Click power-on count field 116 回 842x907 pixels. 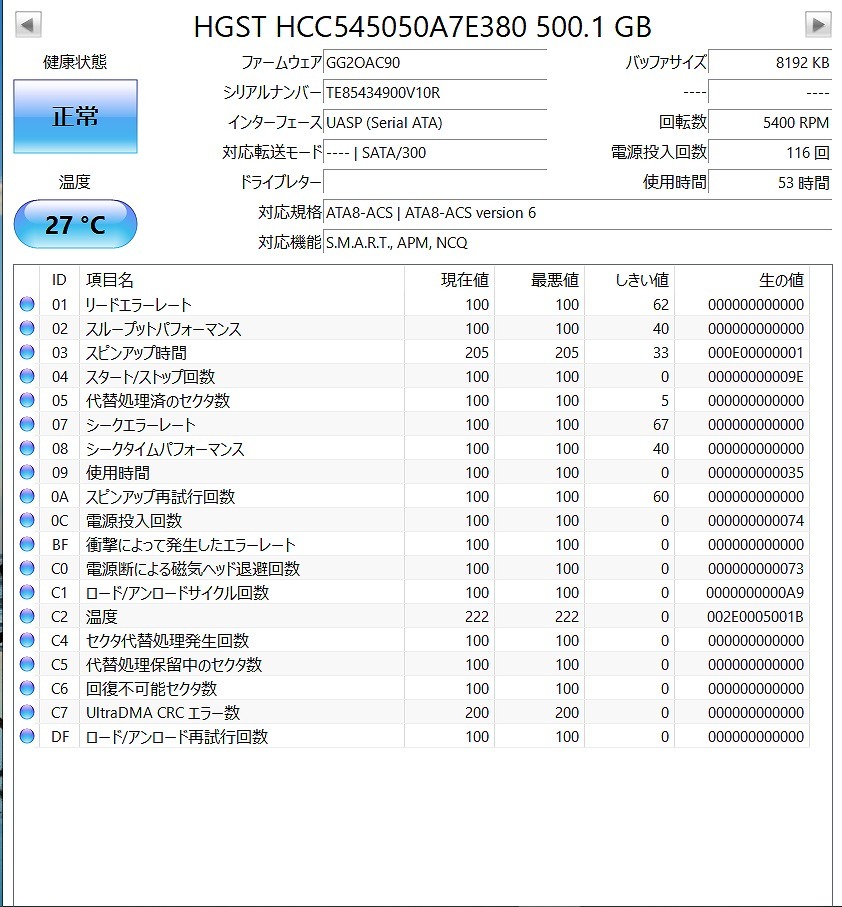coord(770,153)
